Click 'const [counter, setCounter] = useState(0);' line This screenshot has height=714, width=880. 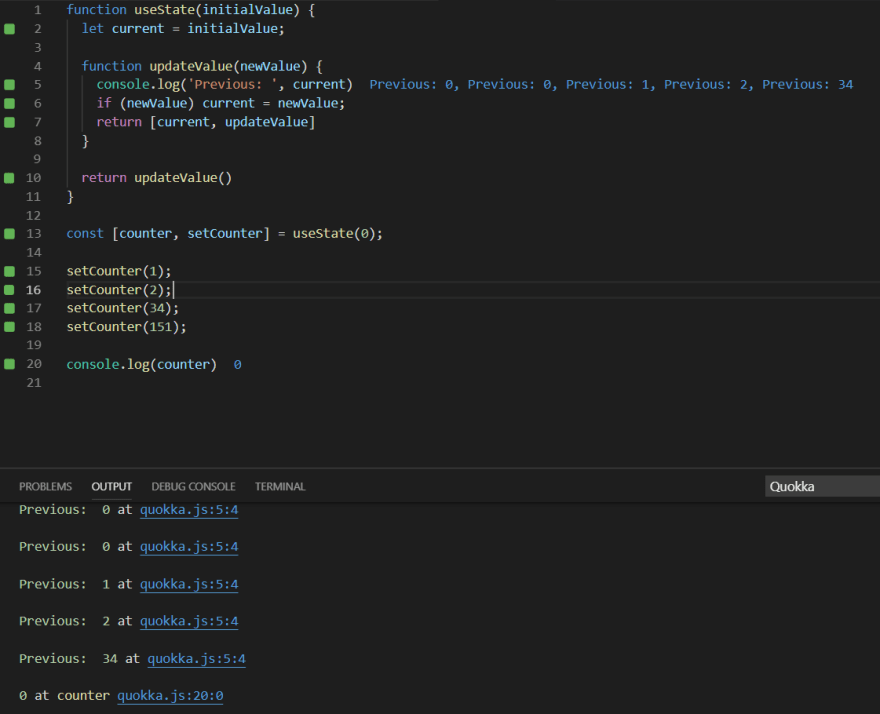pos(224,234)
